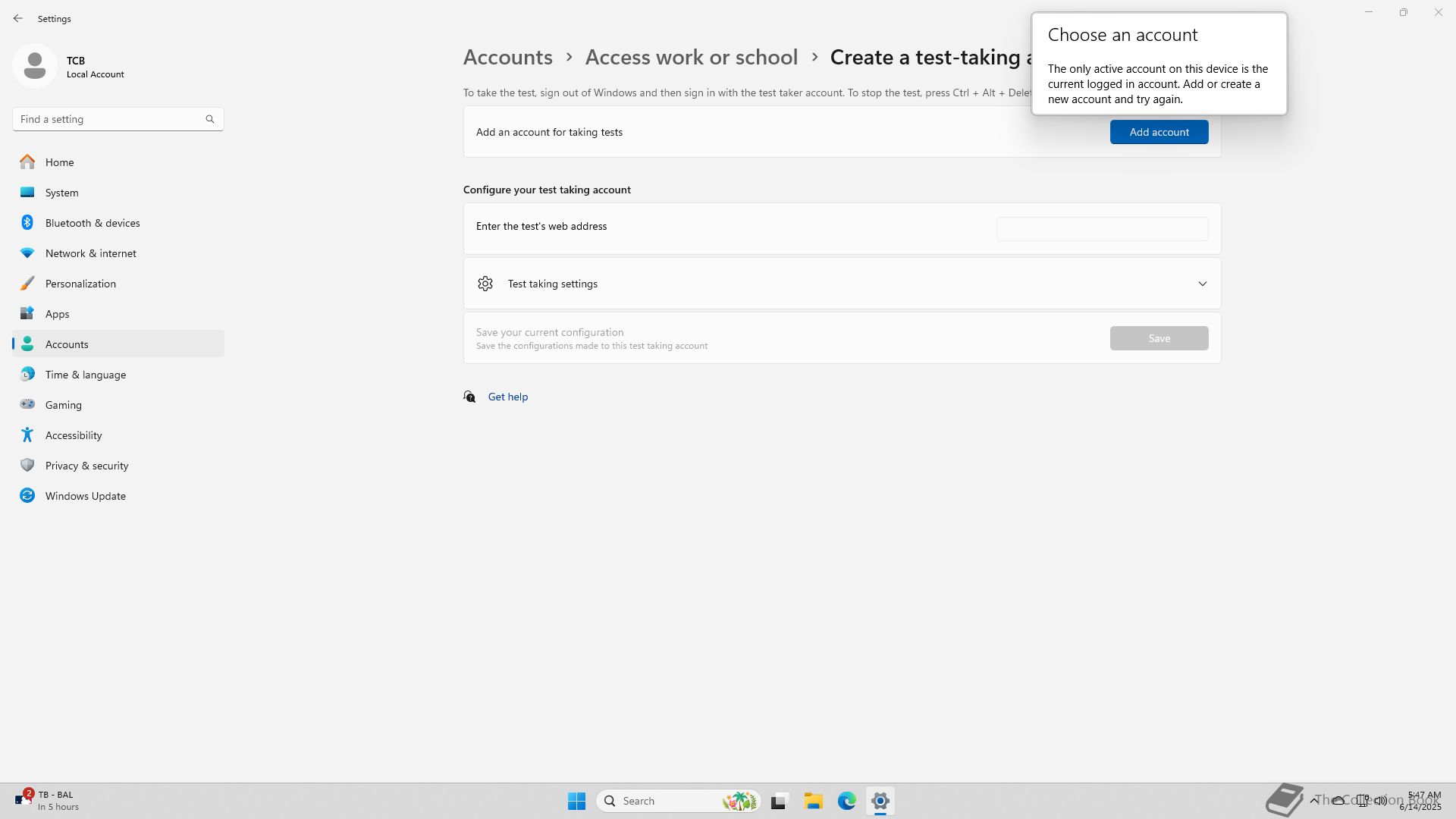Open Privacy & security settings
The height and width of the screenshot is (819, 1456).
pyautogui.click(x=86, y=466)
